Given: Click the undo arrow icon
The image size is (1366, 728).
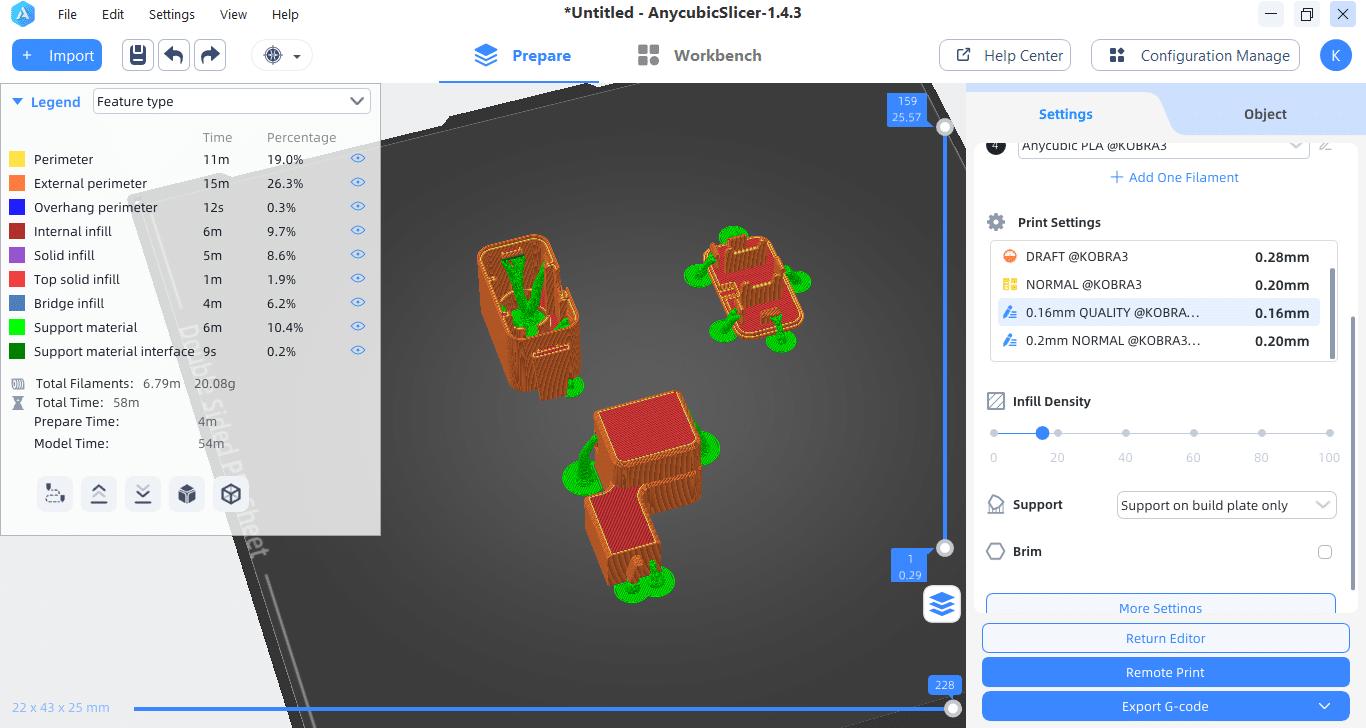Looking at the screenshot, I should pos(174,55).
